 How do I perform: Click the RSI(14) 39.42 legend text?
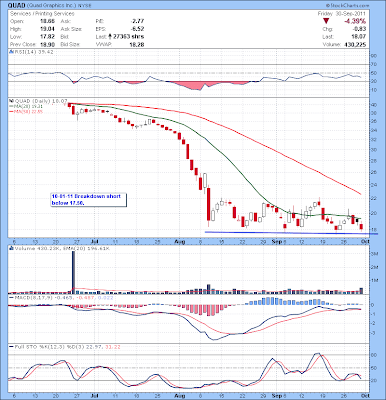pos(33,52)
